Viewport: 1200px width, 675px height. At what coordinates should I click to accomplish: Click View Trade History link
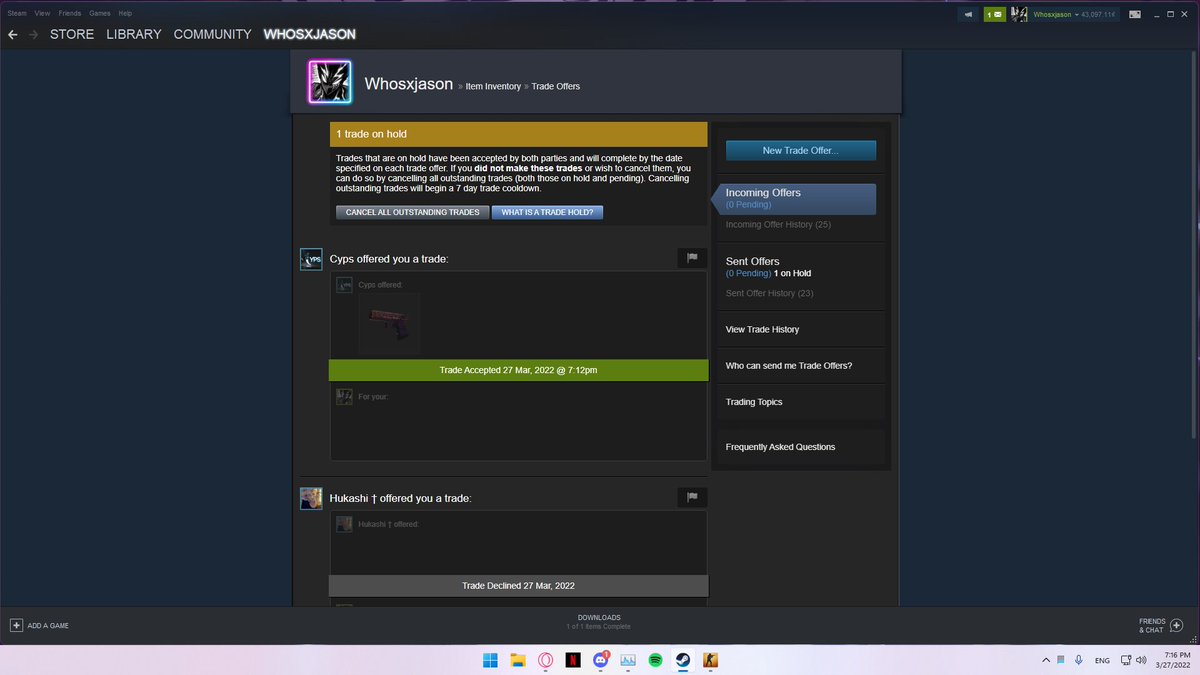point(762,329)
